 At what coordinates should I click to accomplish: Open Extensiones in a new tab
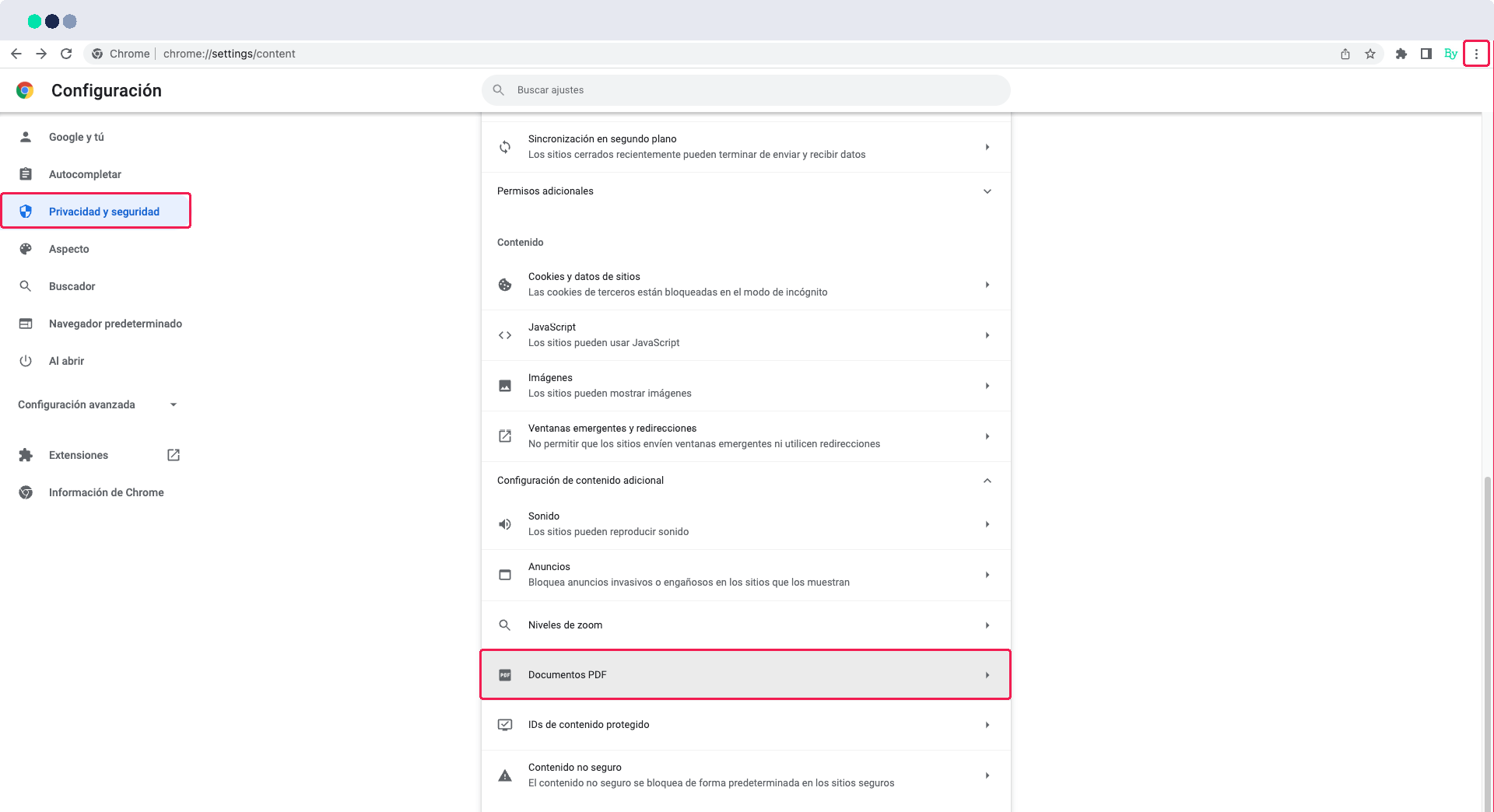[173, 455]
